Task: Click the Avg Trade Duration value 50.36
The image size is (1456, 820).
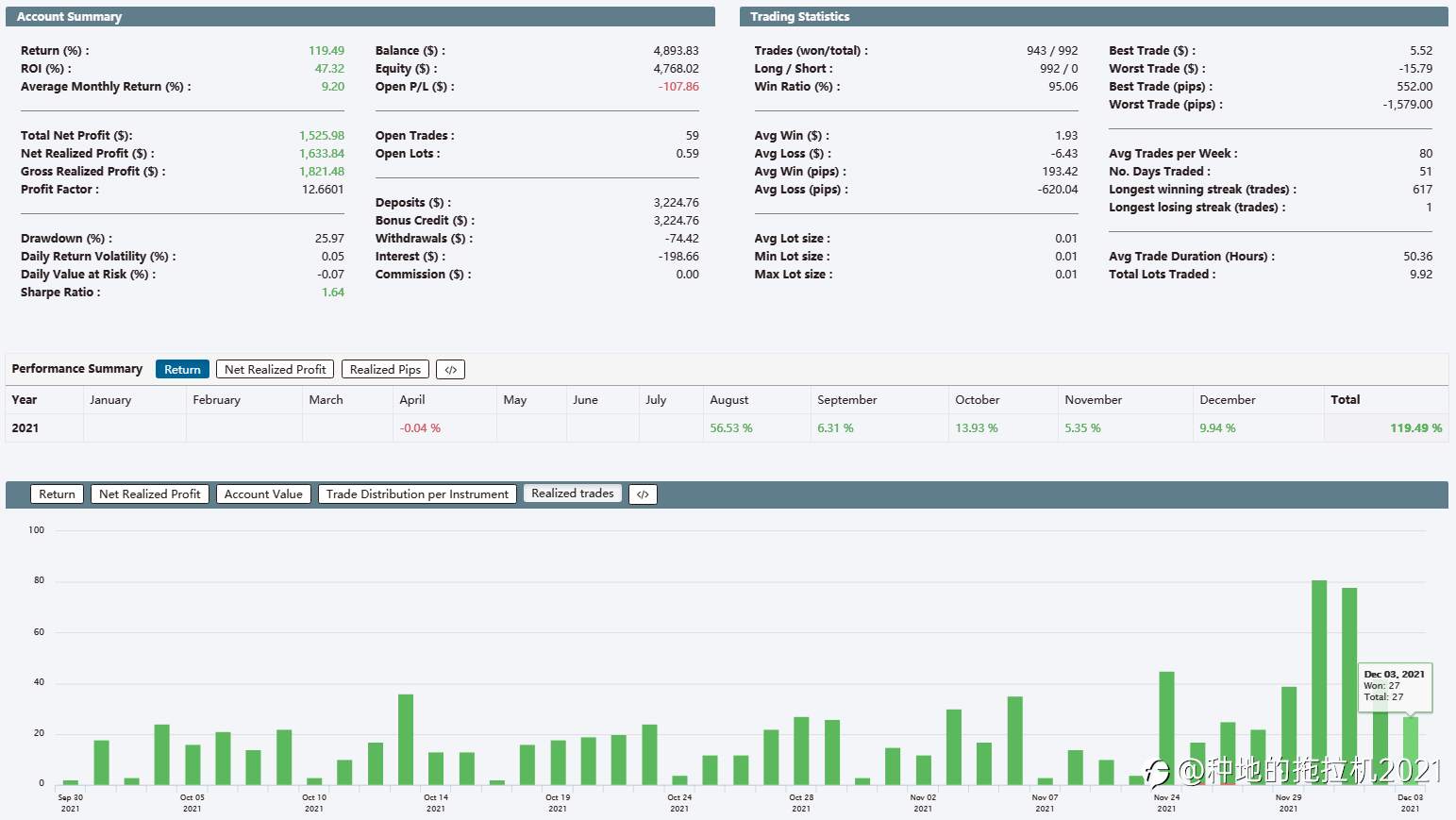Action: tap(1418, 257)
